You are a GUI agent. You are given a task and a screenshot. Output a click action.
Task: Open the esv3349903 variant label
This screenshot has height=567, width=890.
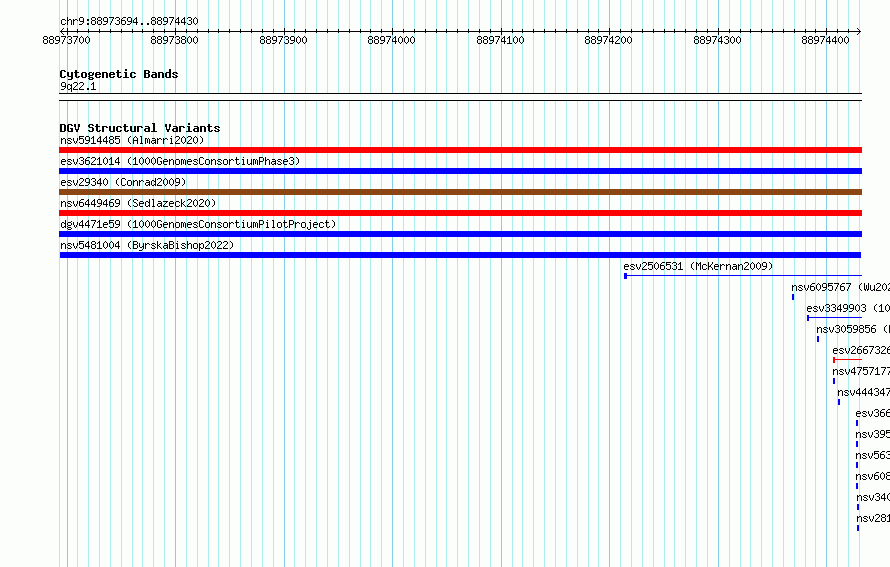[848, 308]
